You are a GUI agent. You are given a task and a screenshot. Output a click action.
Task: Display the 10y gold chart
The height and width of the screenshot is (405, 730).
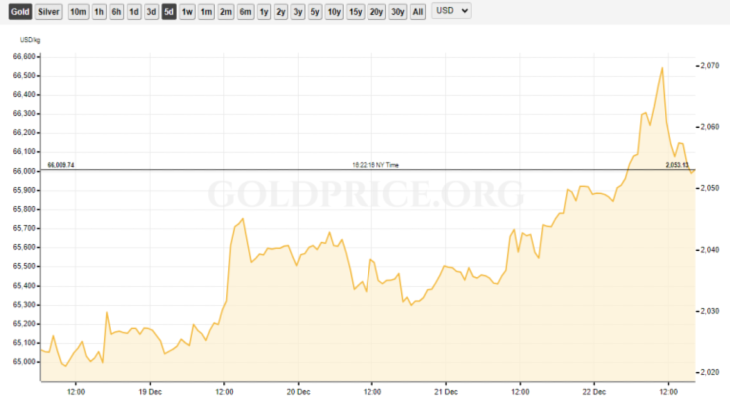334,12
